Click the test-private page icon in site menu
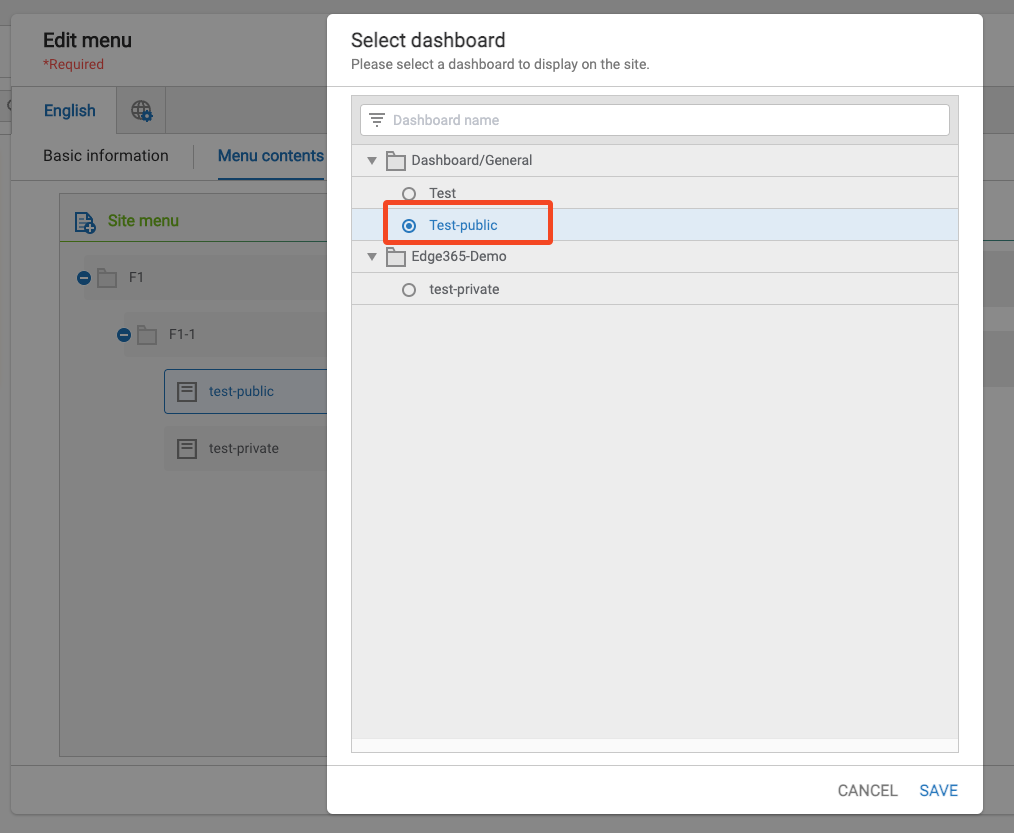Viewport: 1014px width, 833px height. click(187, 449)
